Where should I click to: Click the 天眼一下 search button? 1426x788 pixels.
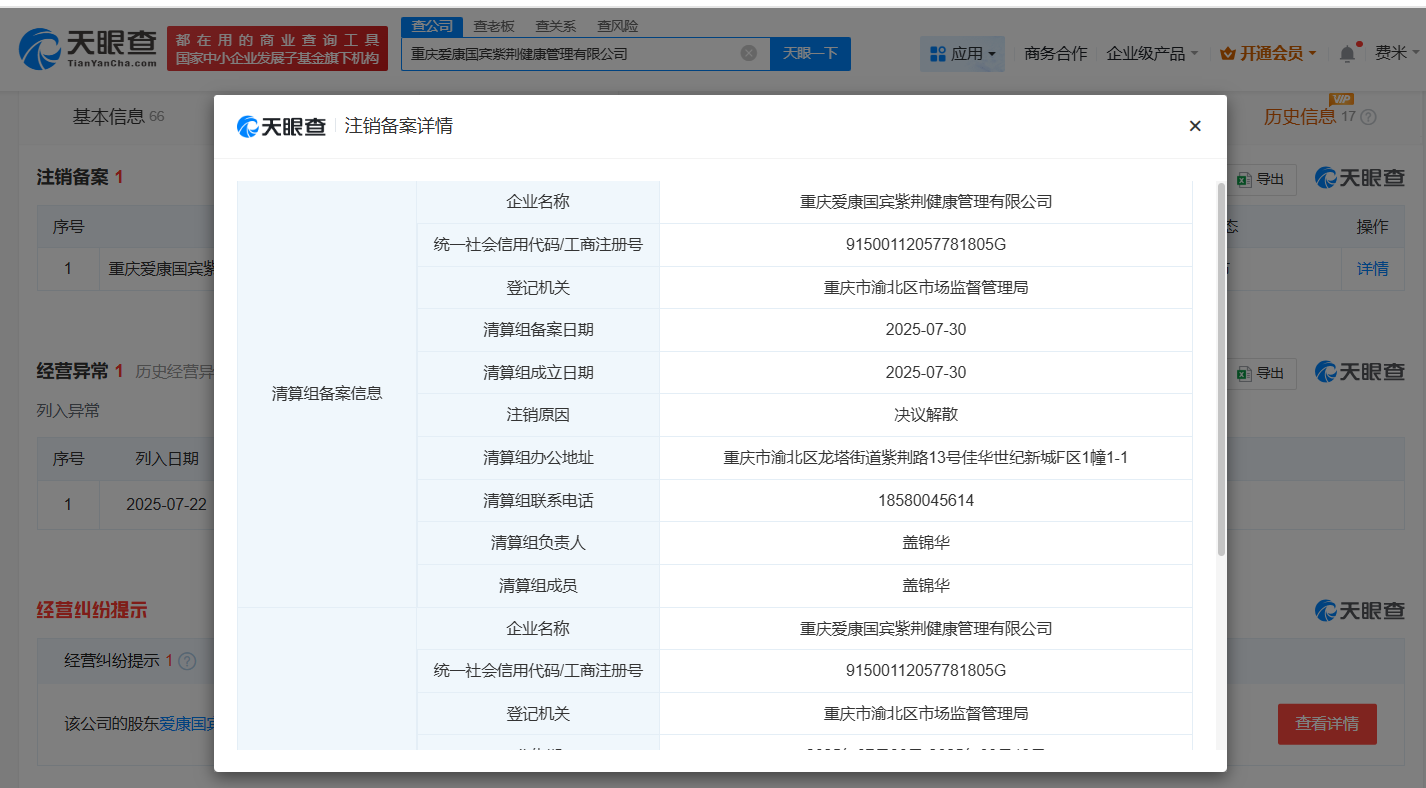click(x=811, y=53)
